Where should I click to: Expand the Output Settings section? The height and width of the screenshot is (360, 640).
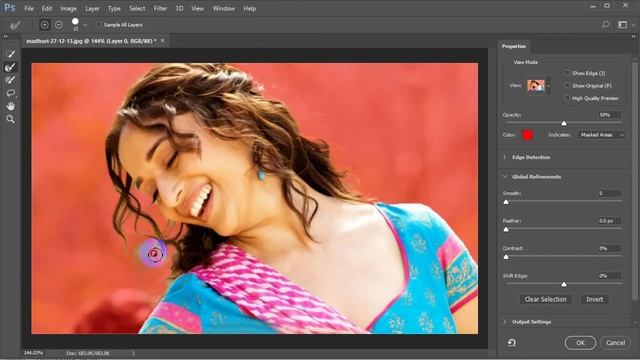pyautogui.click(x=504, y=322)
